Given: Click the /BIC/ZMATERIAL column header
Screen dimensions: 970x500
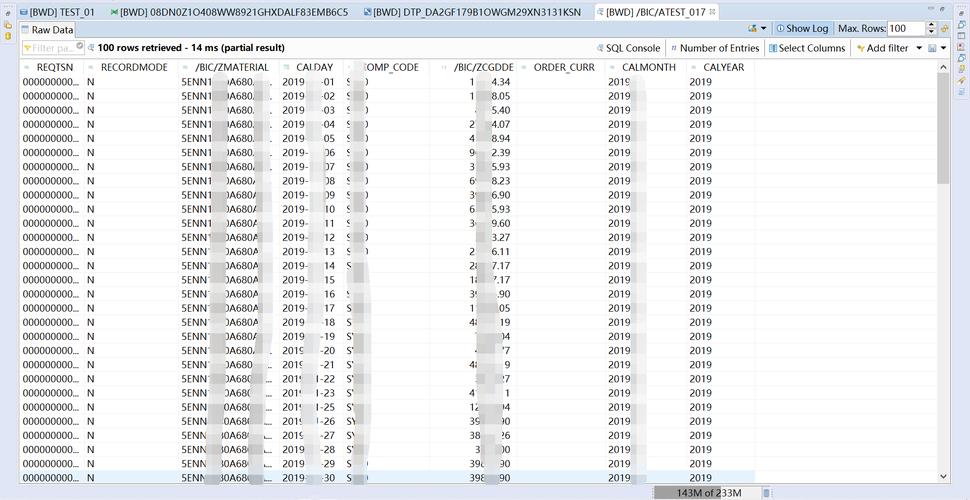Looking at the screenshot, I should coord(229,67).
